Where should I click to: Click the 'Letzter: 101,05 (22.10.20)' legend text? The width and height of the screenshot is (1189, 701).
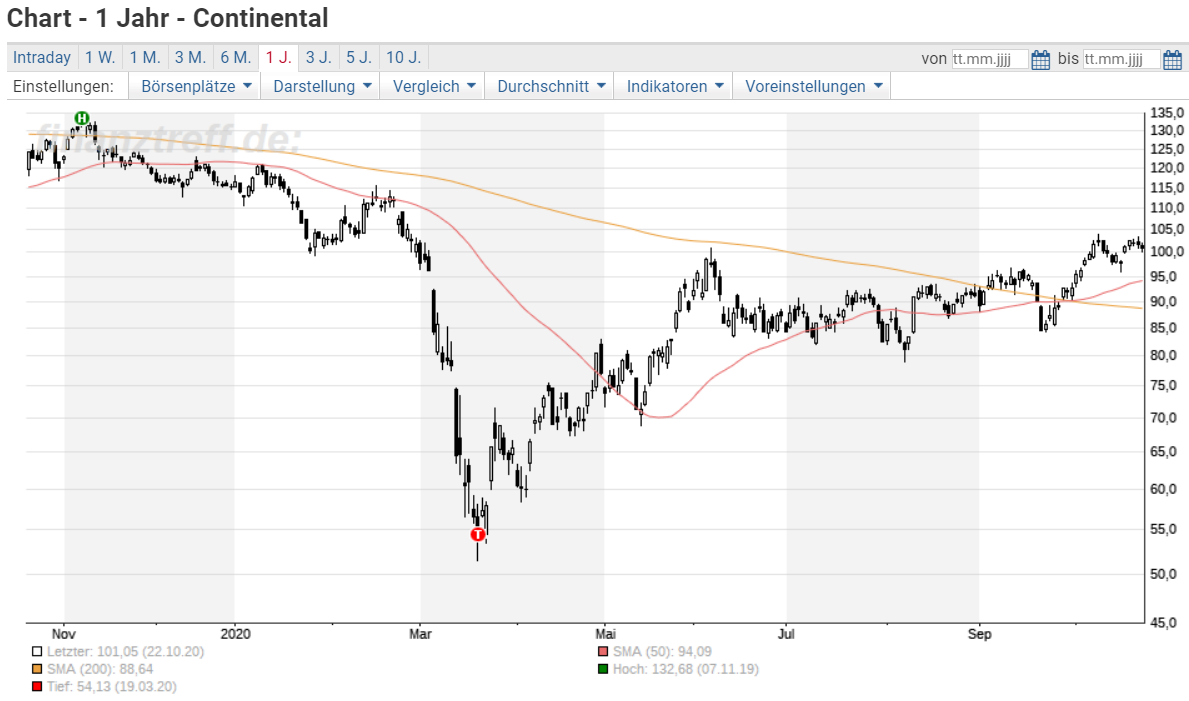click(x=125, y=652)
